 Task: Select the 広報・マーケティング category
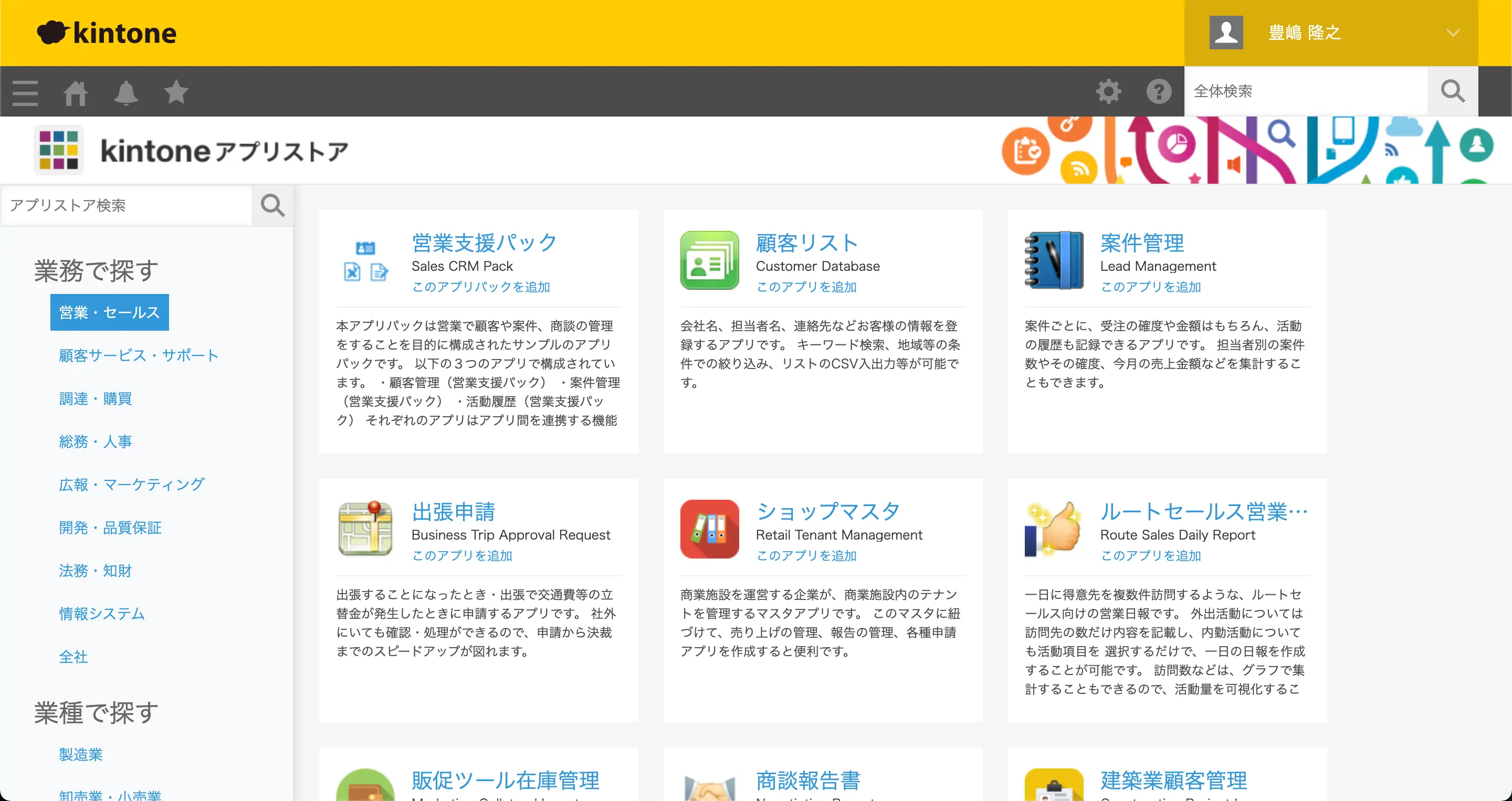(132, 484)
